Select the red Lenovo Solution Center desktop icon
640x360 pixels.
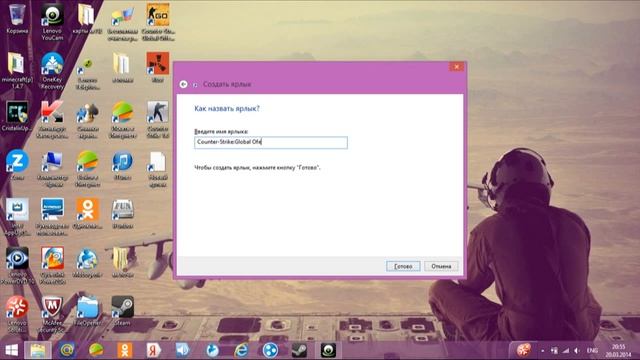(17, 313)
